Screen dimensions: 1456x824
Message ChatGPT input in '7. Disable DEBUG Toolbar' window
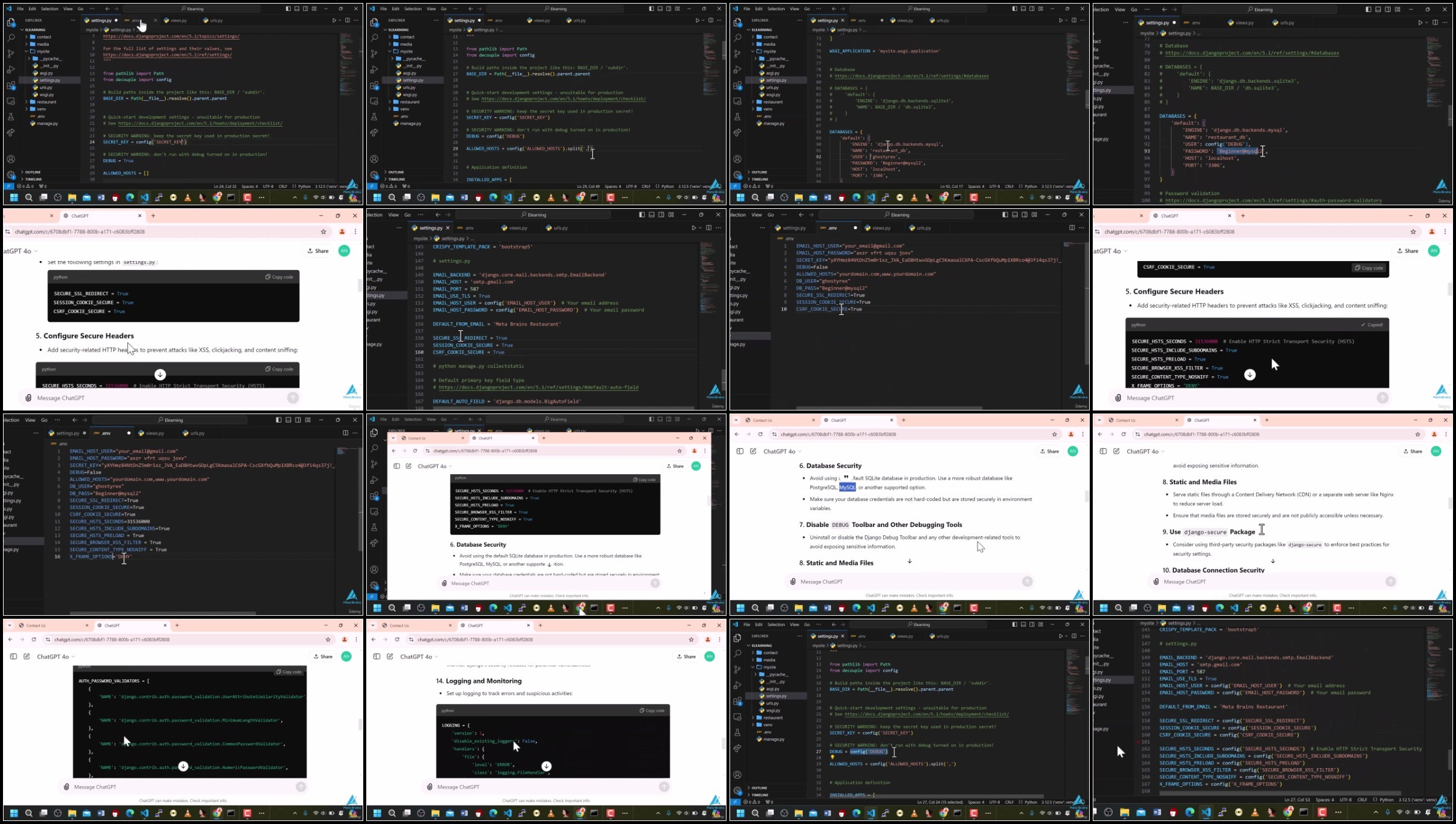click(910, 582)
